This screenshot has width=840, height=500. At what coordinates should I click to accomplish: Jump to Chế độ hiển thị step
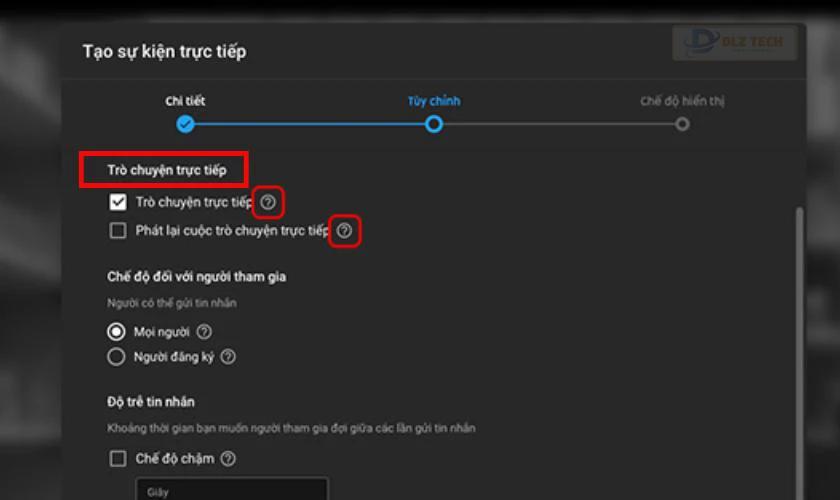click(682, 124)
